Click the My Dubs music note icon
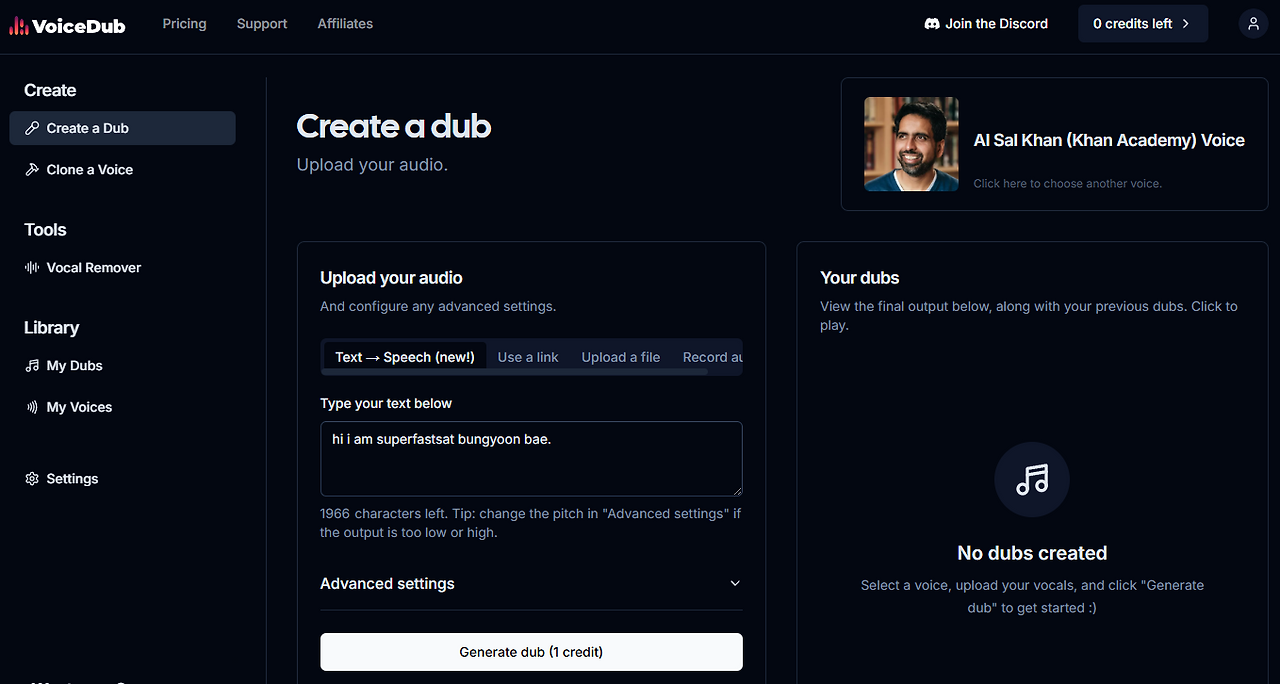This screenshot has width=1280, height=684. tap(32, 366)
